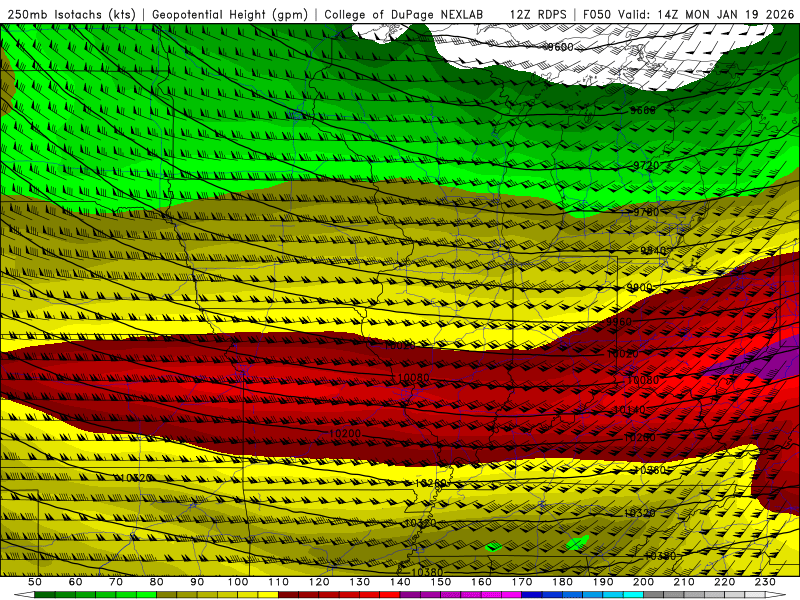Click the 160 value on the color scale
The image size is (800, 600).
click(x=482, y=582)
